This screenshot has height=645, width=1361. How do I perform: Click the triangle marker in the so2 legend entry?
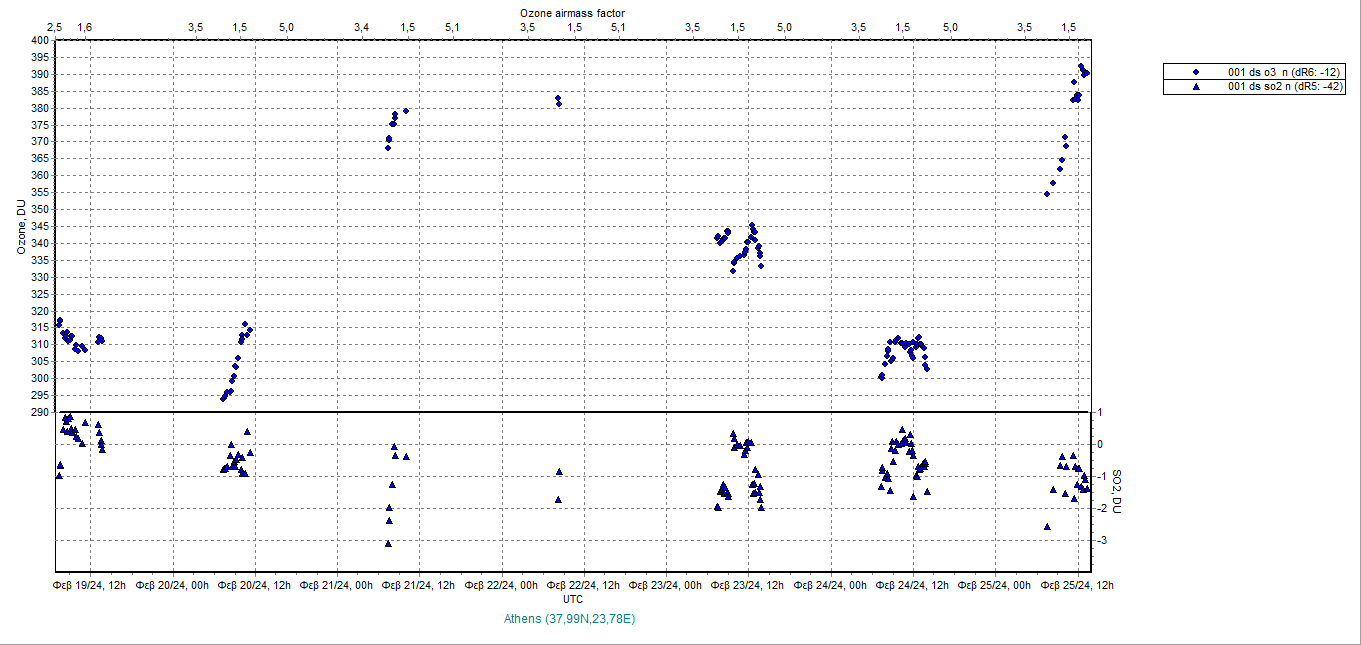tap(1196, 87)
